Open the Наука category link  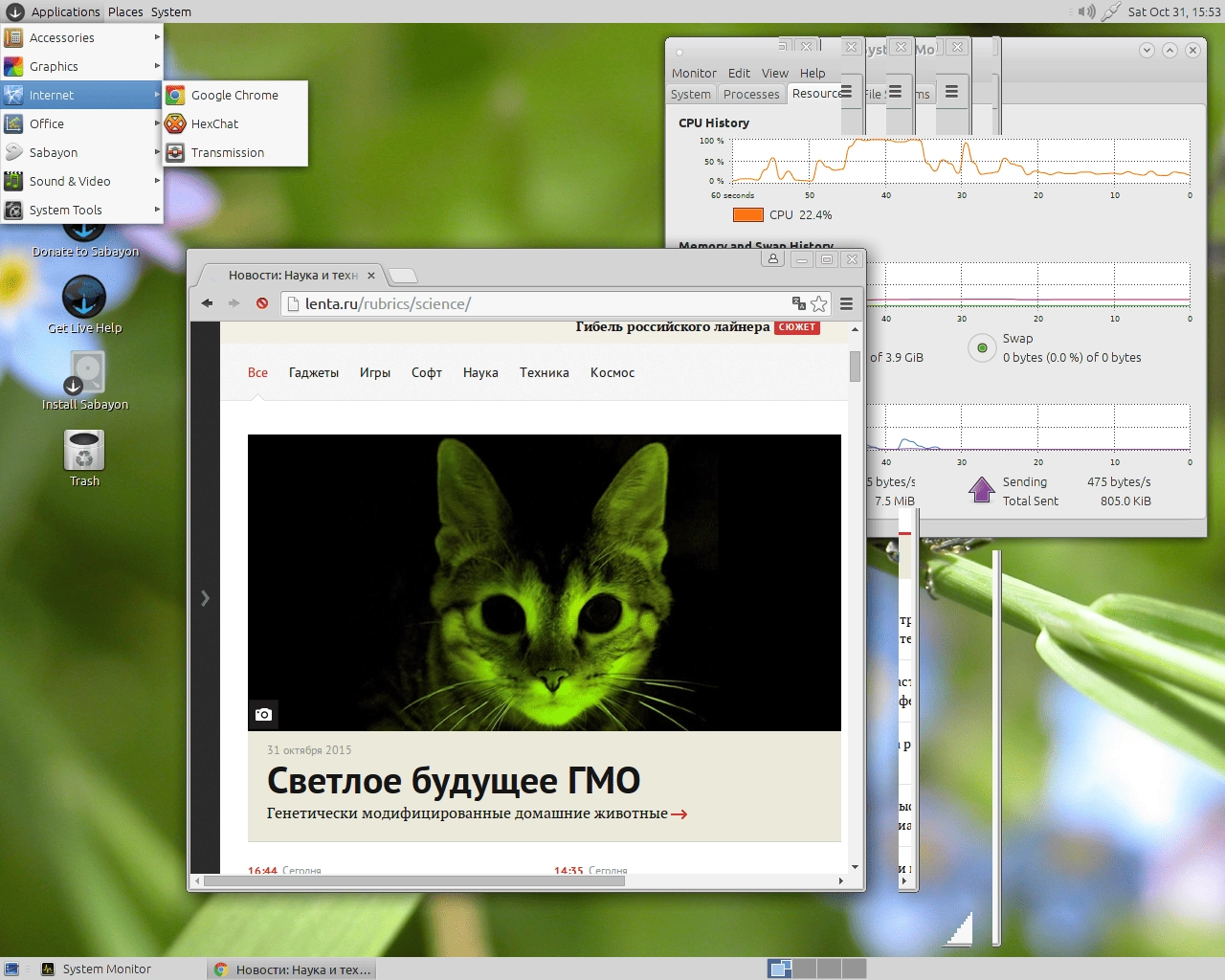click(x=480, y=372)
